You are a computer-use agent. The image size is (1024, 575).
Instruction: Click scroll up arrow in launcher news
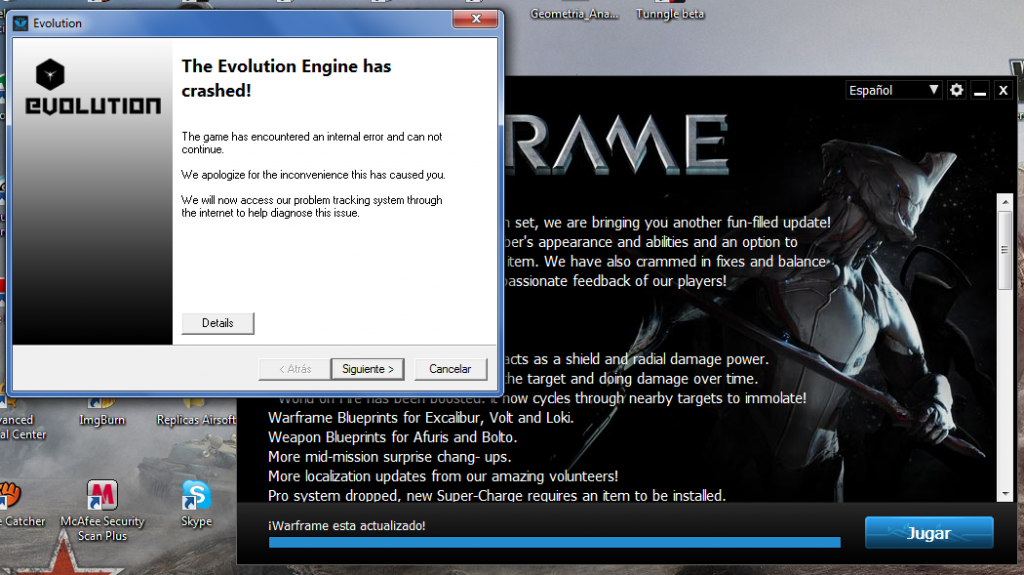coord(1006,202)
